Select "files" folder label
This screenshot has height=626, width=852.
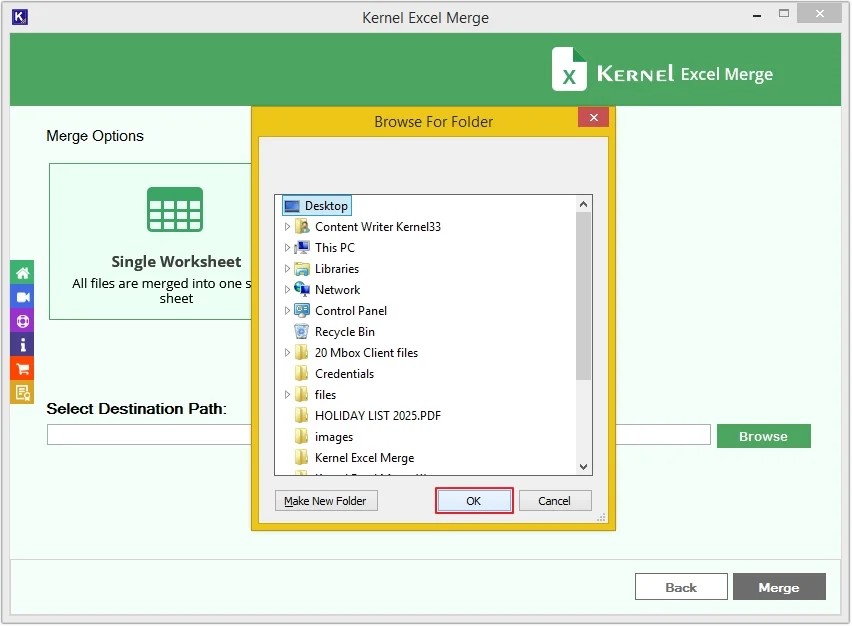[x=325, y=395]
